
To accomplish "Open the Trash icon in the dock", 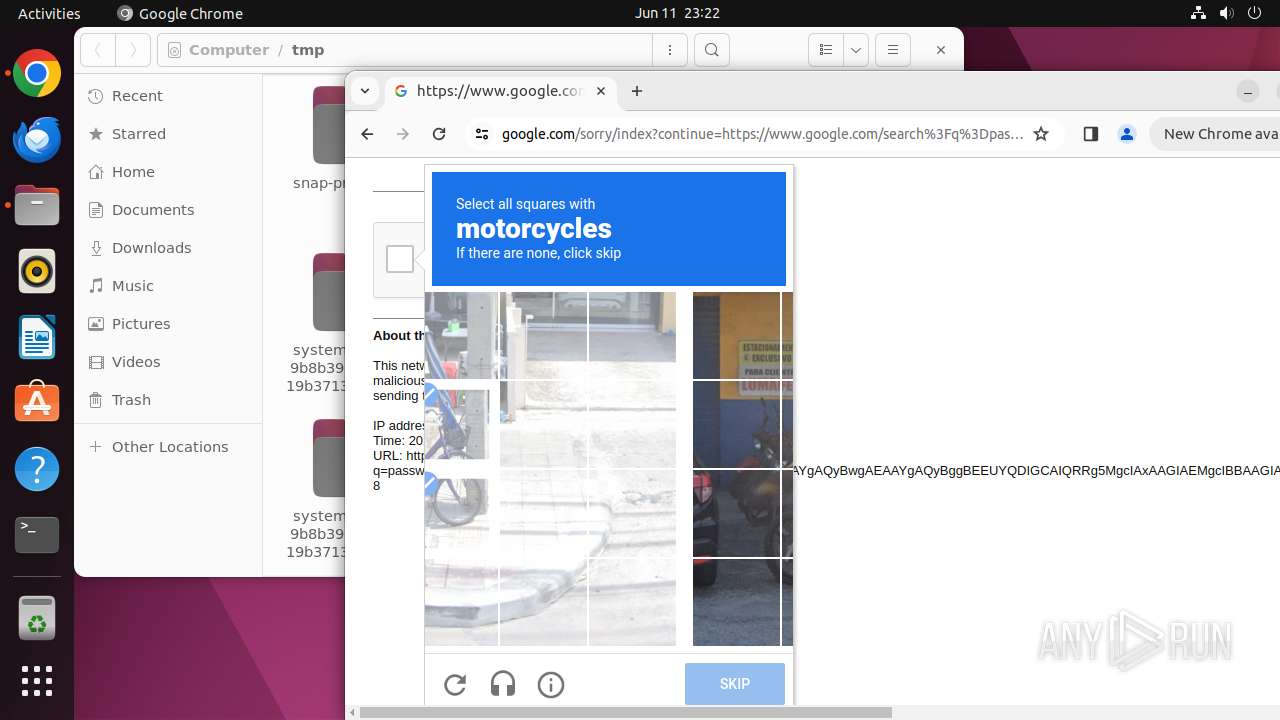I will [37, 618].
